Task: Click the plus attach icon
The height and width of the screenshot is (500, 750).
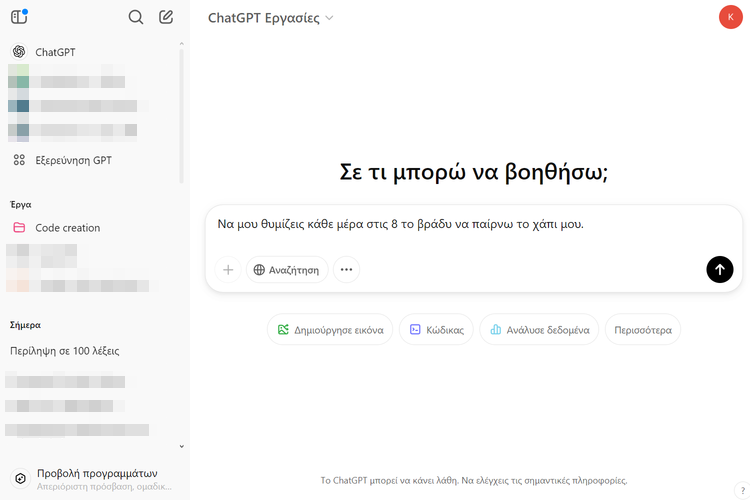Action: [x=228, y=270]
